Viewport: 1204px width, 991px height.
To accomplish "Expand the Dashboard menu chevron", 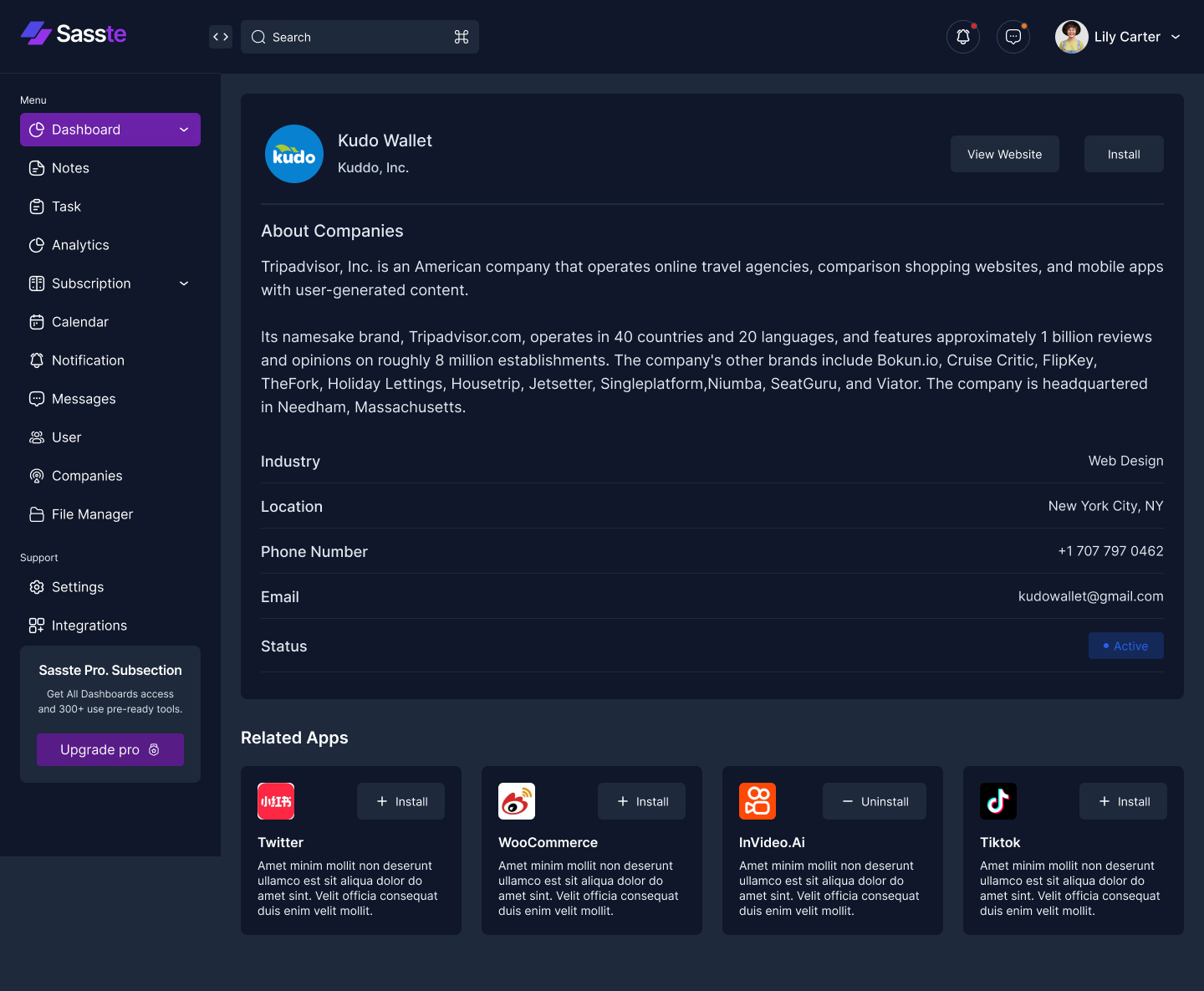I will [x=184, y=130].
